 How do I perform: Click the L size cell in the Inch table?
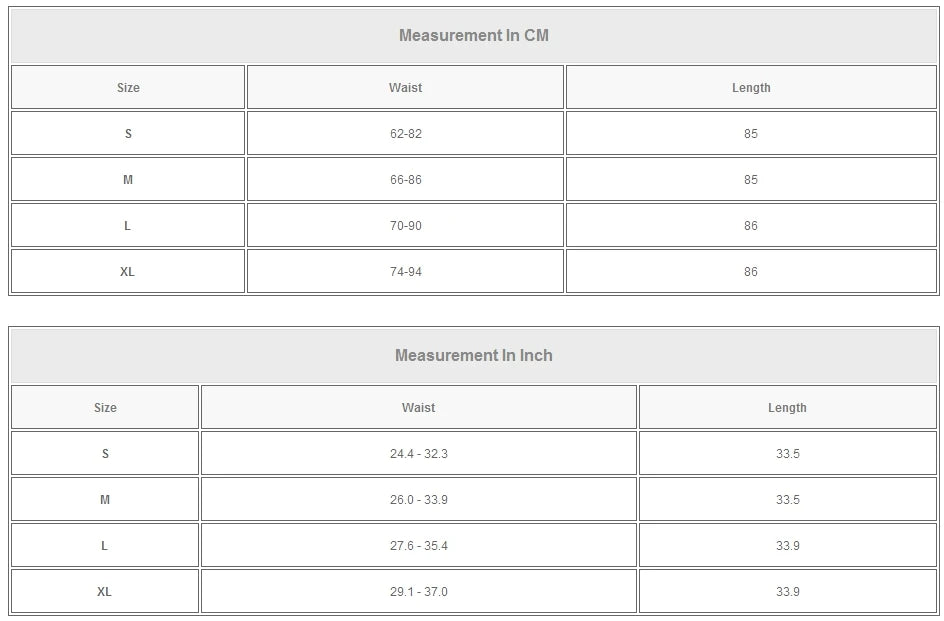click(x=105, y=546)
